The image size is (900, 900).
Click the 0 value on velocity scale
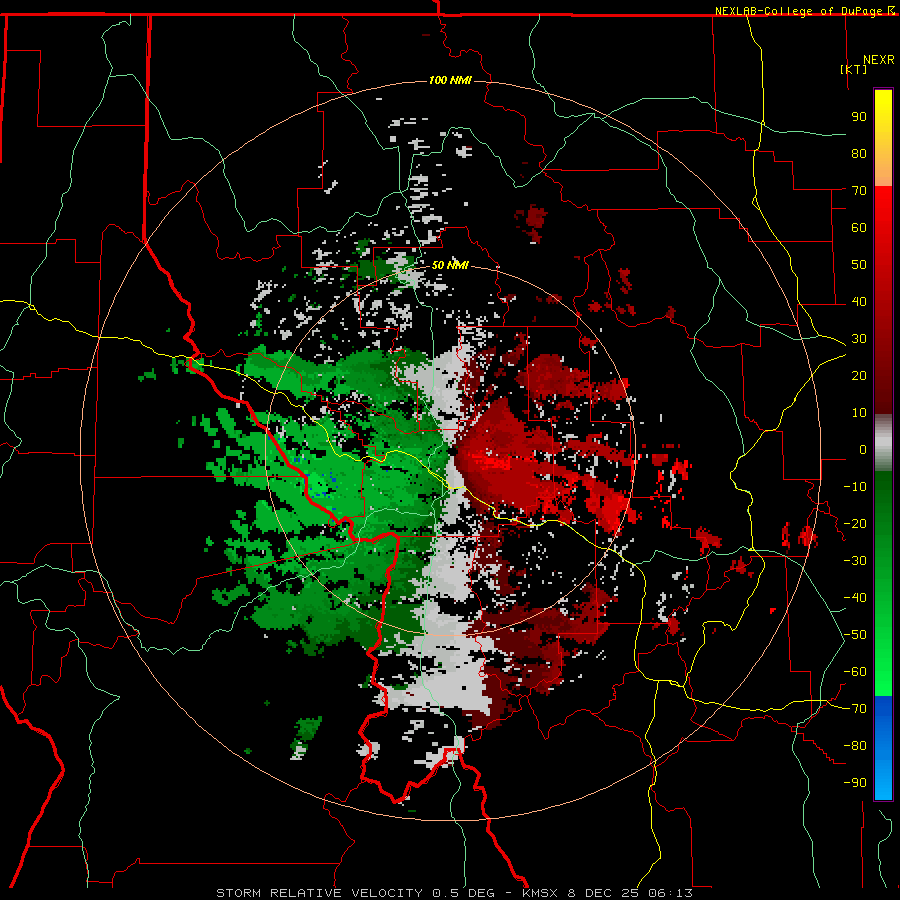[x=863, y=449]
